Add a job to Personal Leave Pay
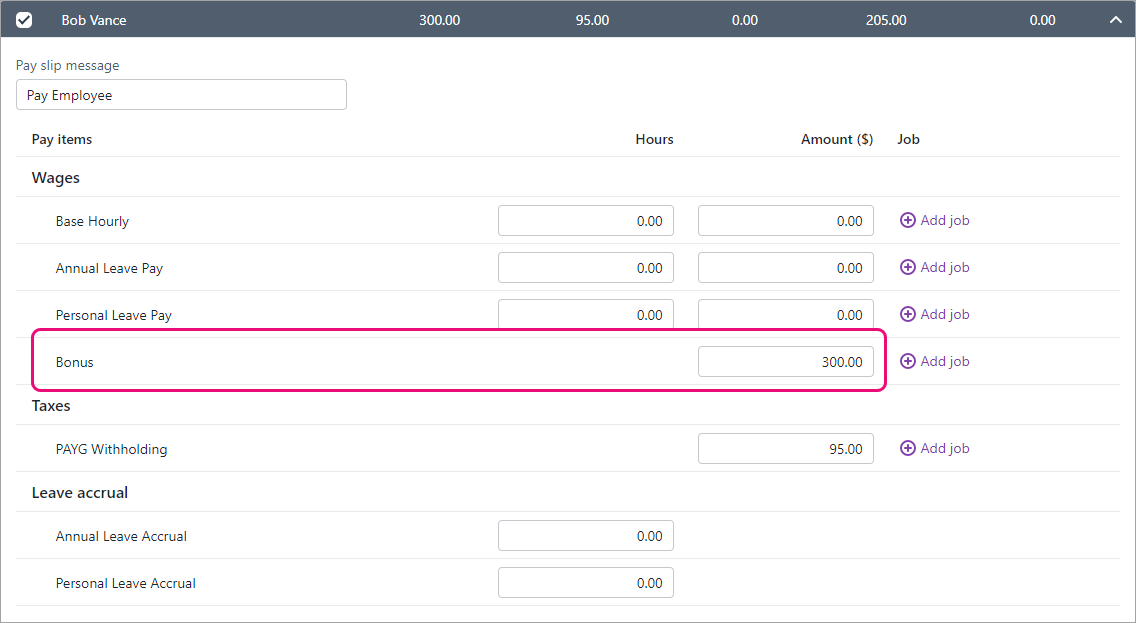Image resolution: width=1136 pixels, height=623 pixels. [934, 314]
